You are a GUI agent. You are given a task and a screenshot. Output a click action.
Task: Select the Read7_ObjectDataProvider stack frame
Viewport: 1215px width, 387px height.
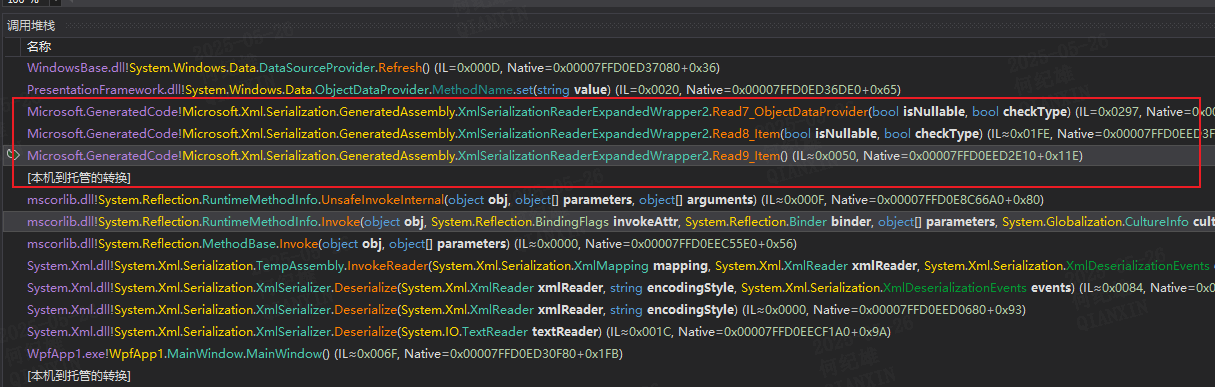pyautogui.click(x=621, y=111)
